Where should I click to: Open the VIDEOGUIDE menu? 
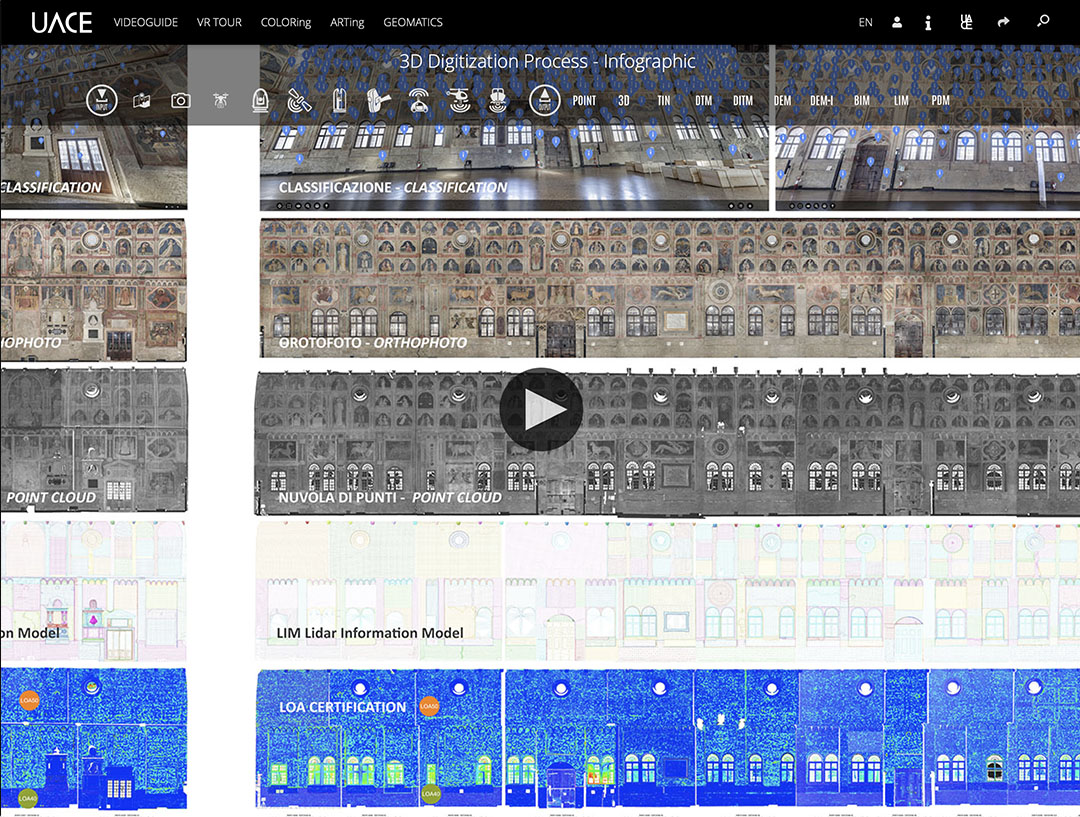146,22
